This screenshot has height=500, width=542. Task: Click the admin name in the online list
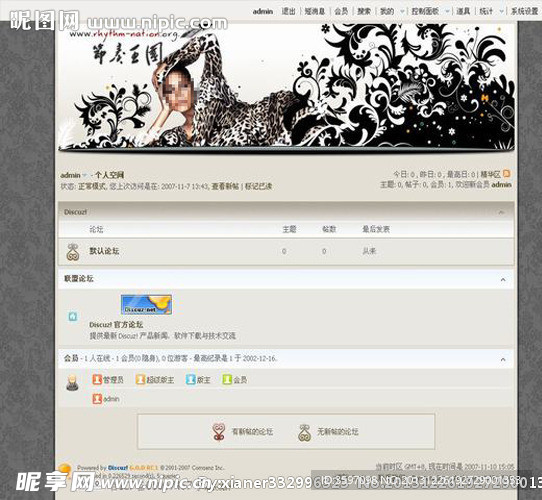111,399
